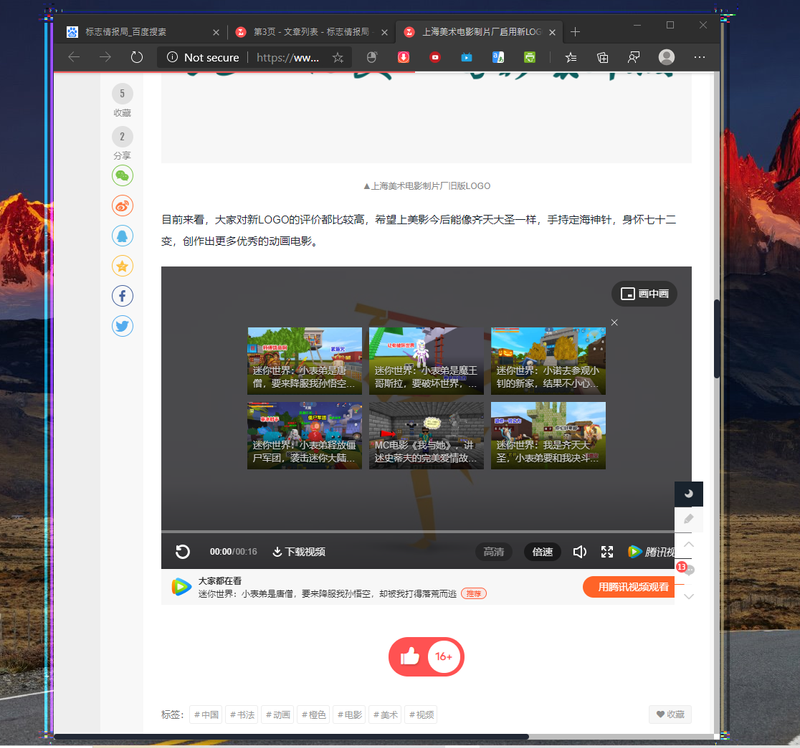Replay the video
This screenshot has width=800, height=748.
click(183, 552)
